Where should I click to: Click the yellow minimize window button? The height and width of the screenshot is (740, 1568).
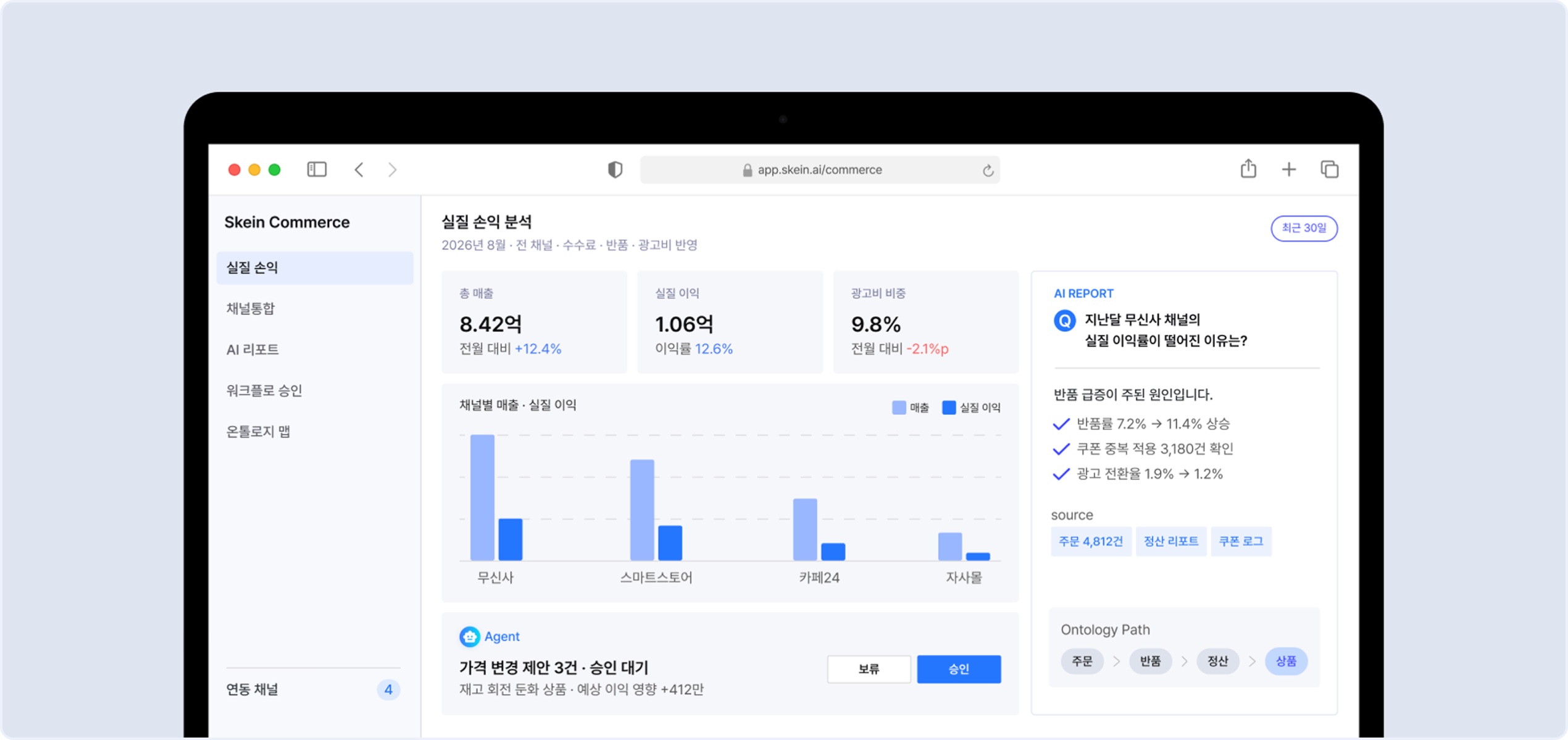click(x=254, y=169)
